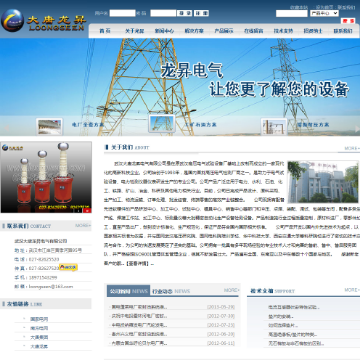
Task: Open the 产品展示 menu item
Action: point(224,31)
